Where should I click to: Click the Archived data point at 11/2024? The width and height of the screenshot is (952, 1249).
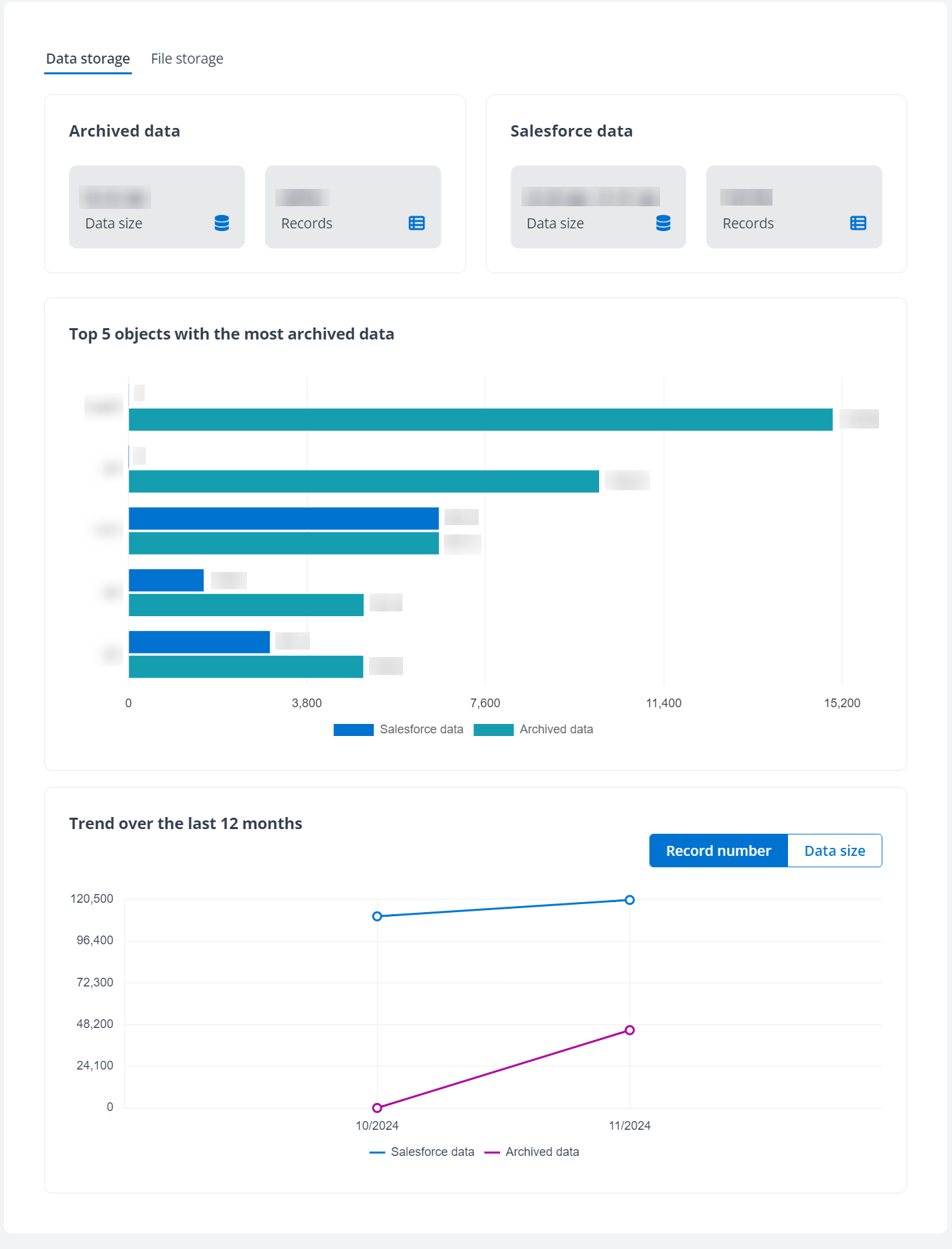click(x=629, y=1030)
